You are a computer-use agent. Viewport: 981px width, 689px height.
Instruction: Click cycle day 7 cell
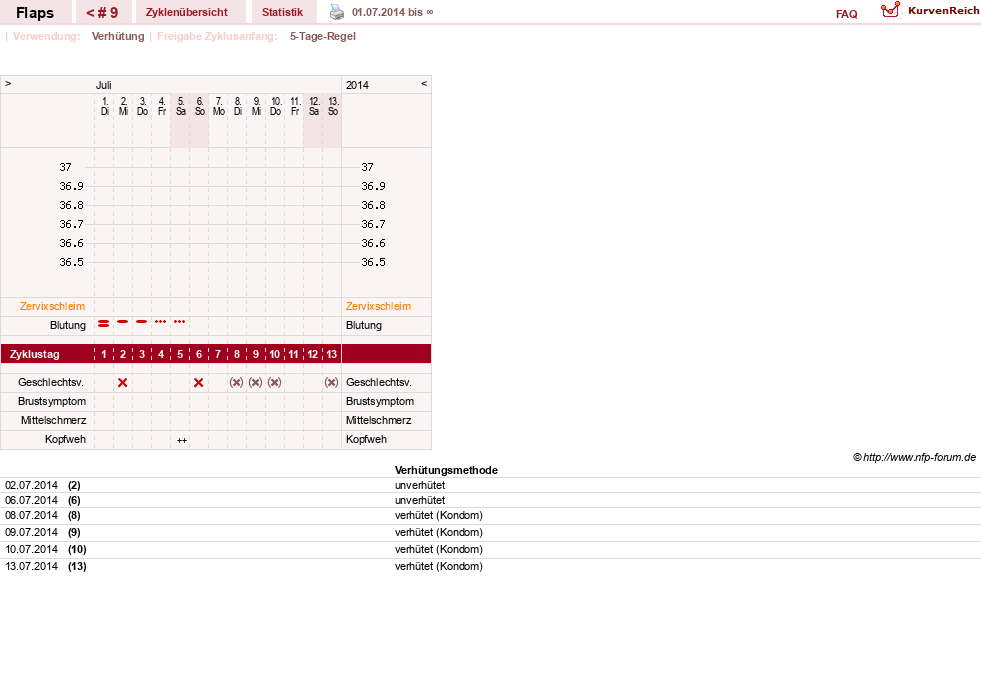(x=218, y=354)
